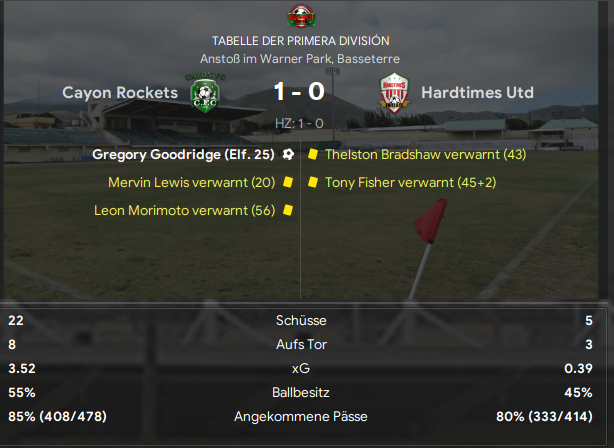This screenshot has width=614, height=448.
Task: Open the Cayon Rockets club crest
Action: coord(205,93)
